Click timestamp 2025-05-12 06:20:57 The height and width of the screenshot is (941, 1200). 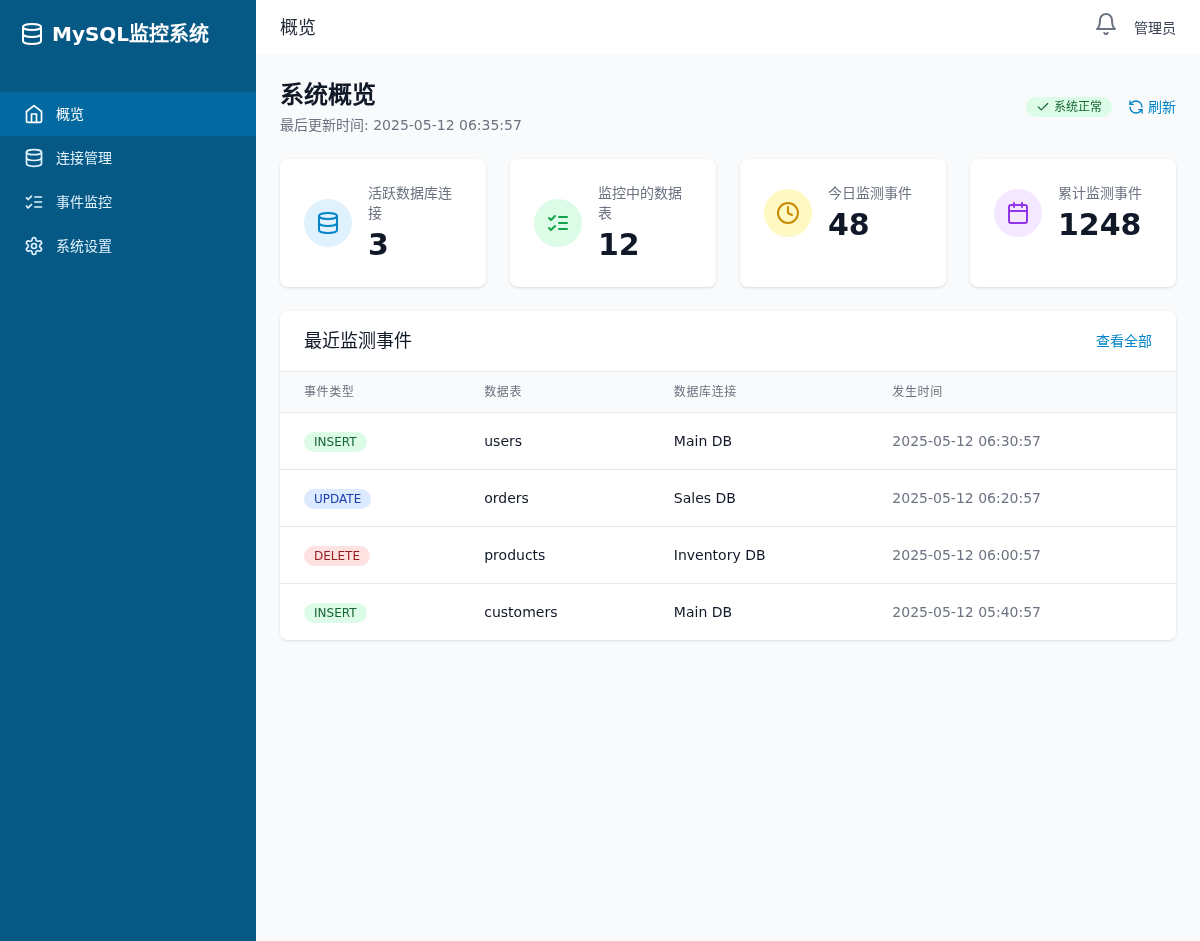[966, 498]
